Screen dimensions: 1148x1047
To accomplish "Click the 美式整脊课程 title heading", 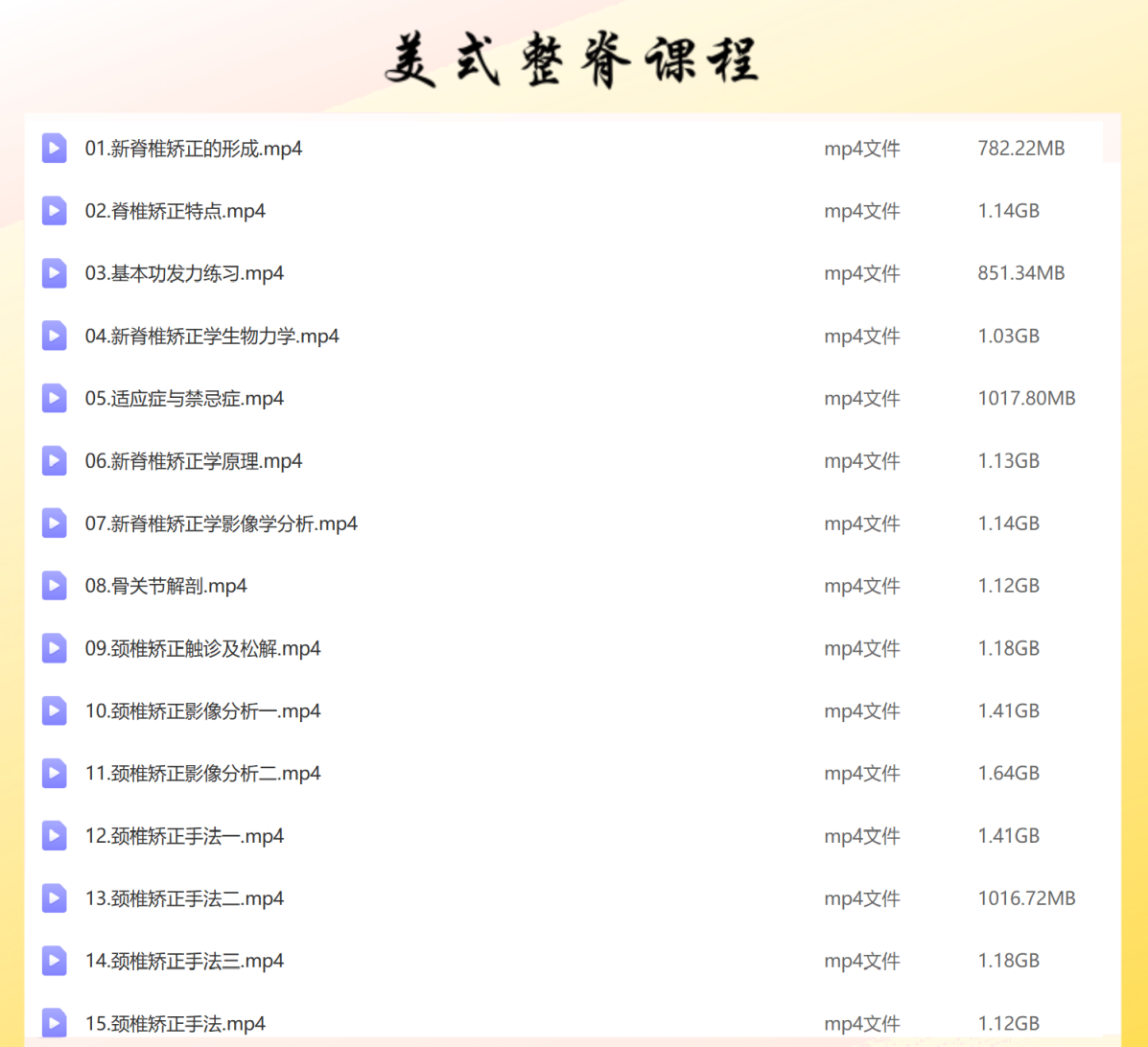I will pyautogui.click(x=573, y=61).
